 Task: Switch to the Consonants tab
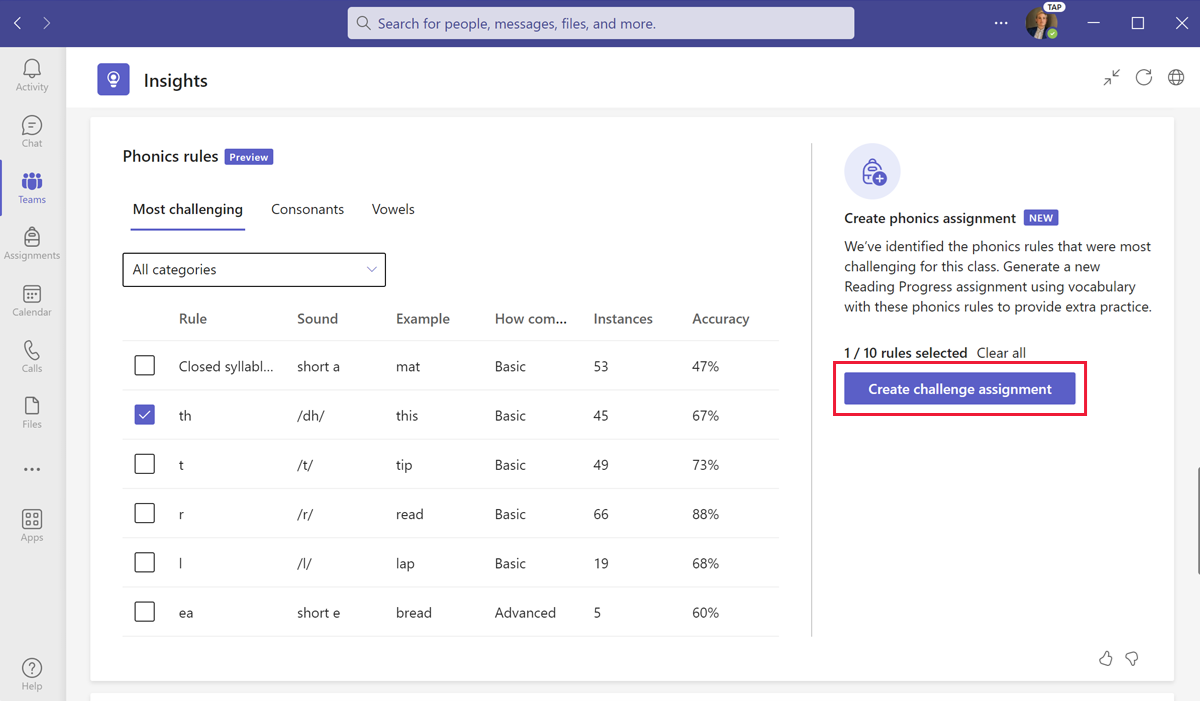click(307, 209)
